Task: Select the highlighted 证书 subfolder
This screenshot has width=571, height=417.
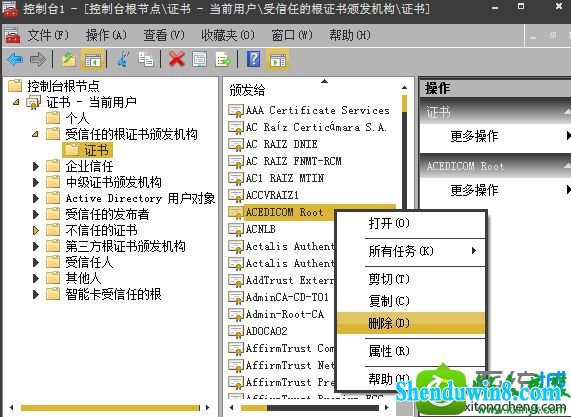Action: [x=87, y=150]
